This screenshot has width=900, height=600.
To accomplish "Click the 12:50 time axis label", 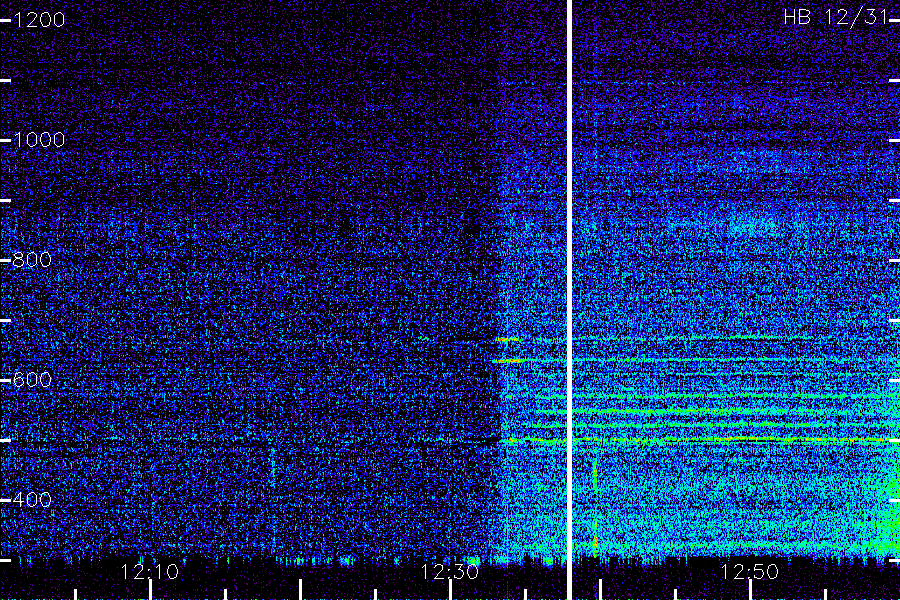I will (749, 572).
